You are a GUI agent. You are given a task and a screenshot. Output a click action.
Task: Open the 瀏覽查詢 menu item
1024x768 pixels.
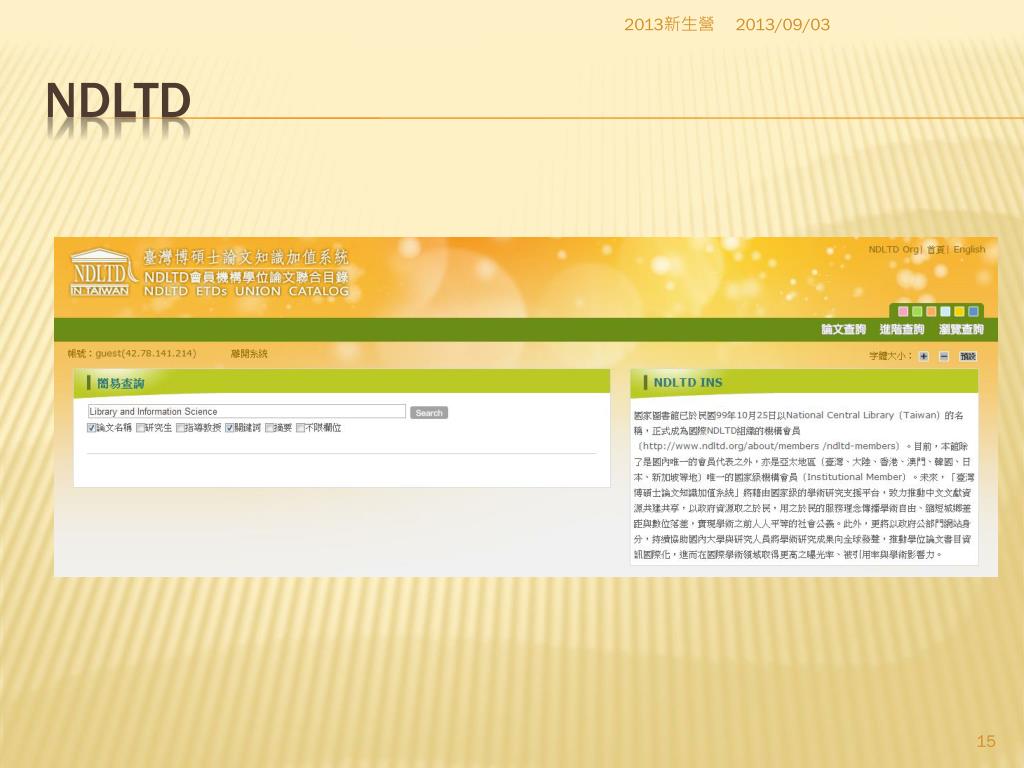pos(961,329)
